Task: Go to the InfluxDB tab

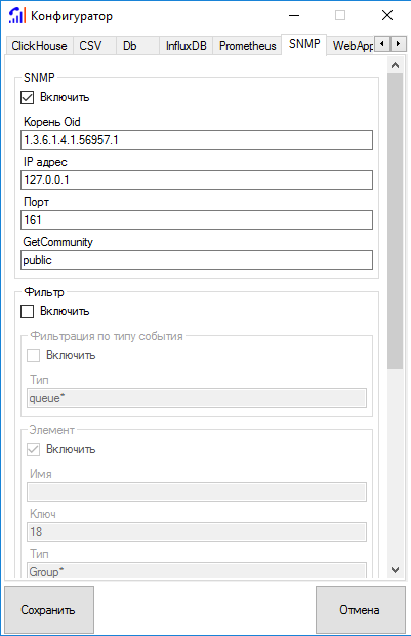Action: (186, 46)
